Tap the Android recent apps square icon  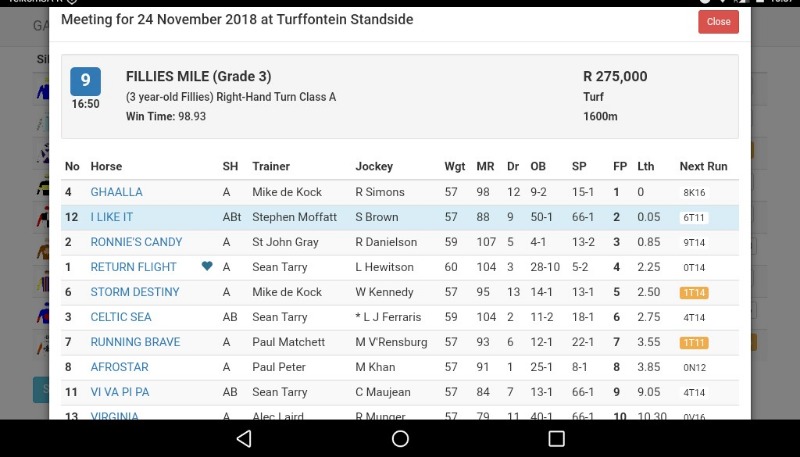coord(556,438)
